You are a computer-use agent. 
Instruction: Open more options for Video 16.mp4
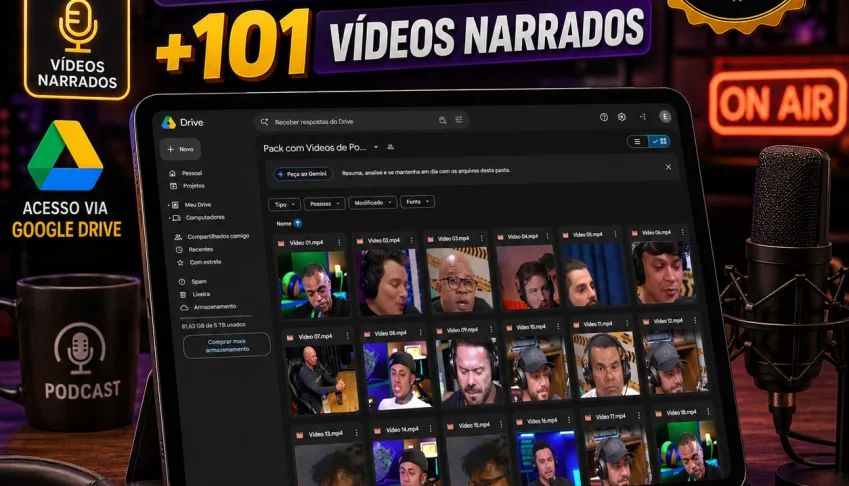point(569,420)
